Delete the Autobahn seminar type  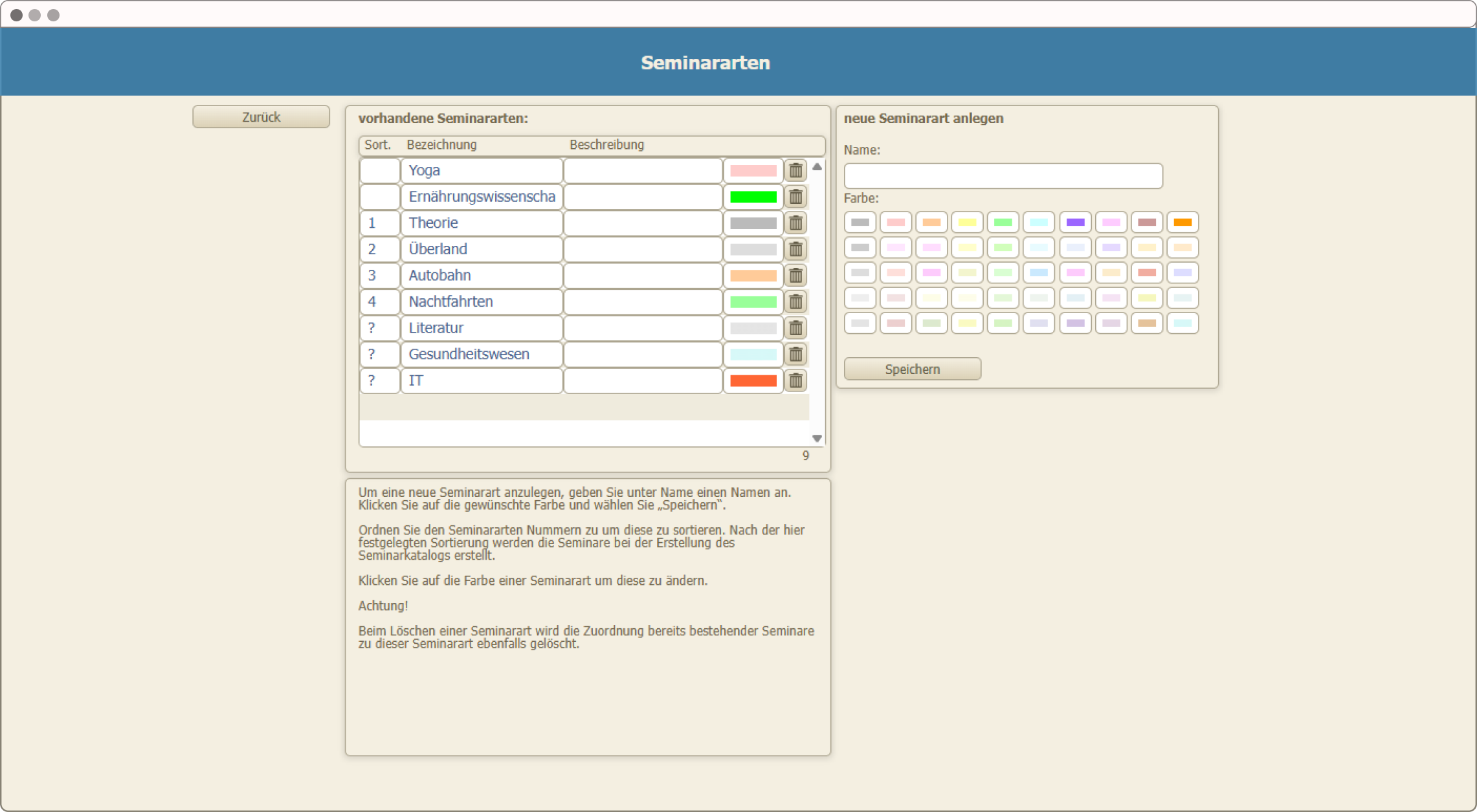(795, 276)
